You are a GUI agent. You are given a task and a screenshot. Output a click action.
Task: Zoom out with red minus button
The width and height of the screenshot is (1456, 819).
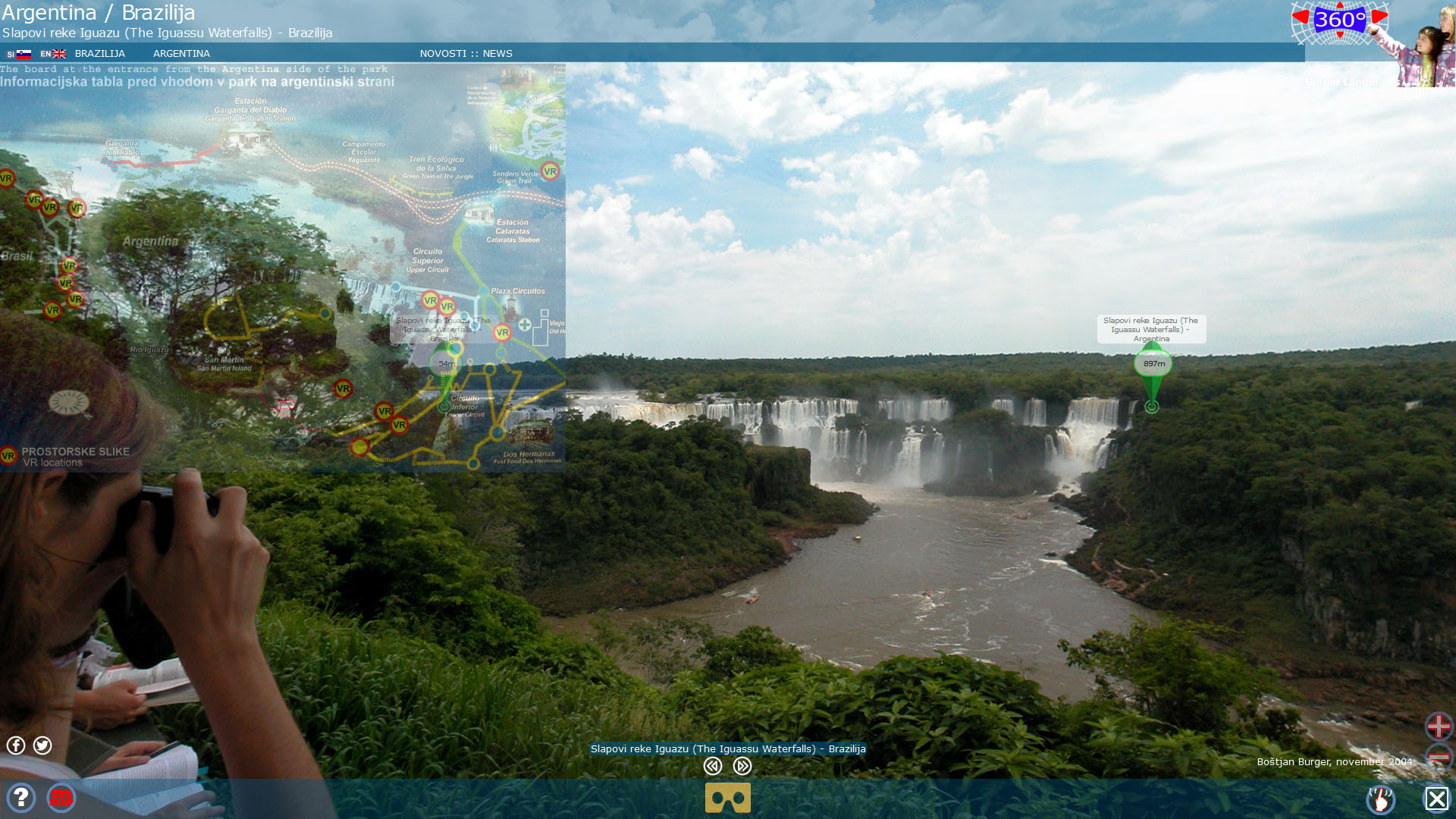[x=1438, y=758]
